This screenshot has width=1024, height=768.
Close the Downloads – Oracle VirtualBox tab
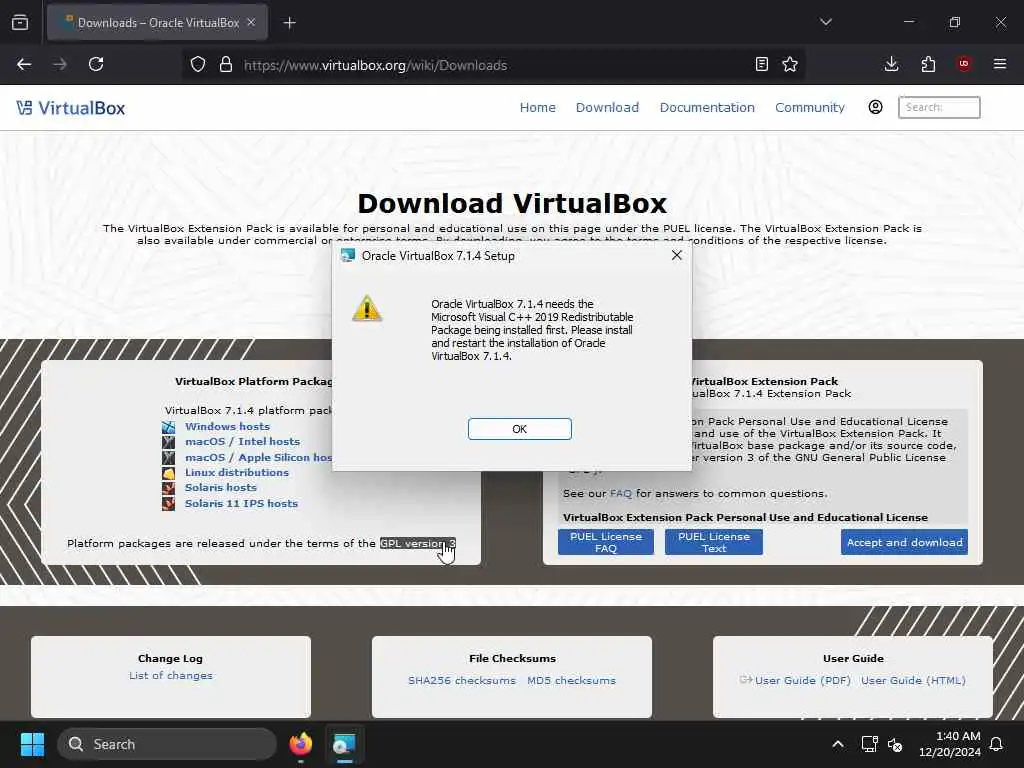pos(251,22)
